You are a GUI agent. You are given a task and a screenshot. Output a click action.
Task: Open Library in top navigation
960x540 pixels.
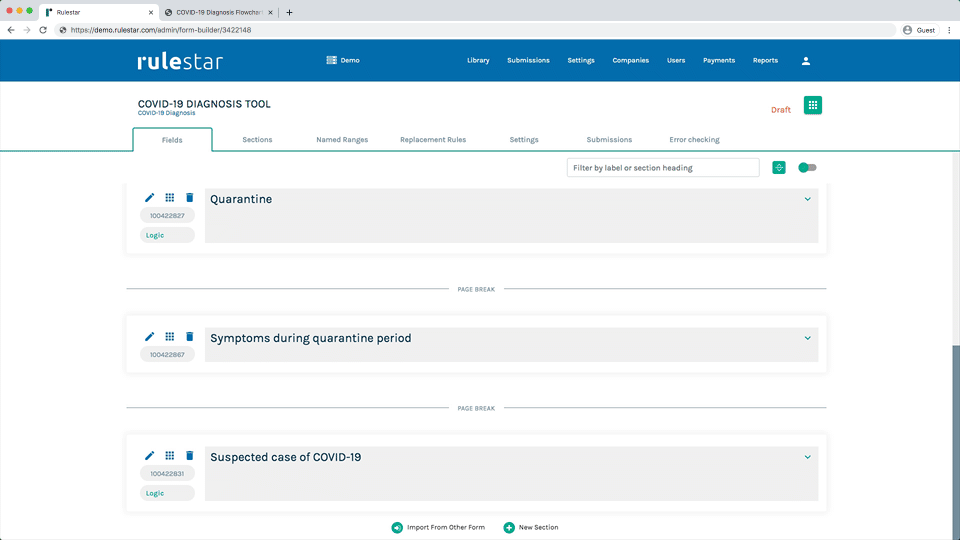tap(478, 61)
